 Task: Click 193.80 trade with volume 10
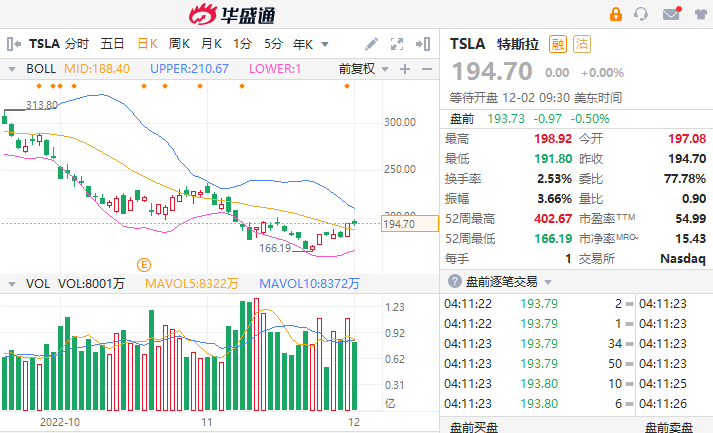tap(539, 383)
